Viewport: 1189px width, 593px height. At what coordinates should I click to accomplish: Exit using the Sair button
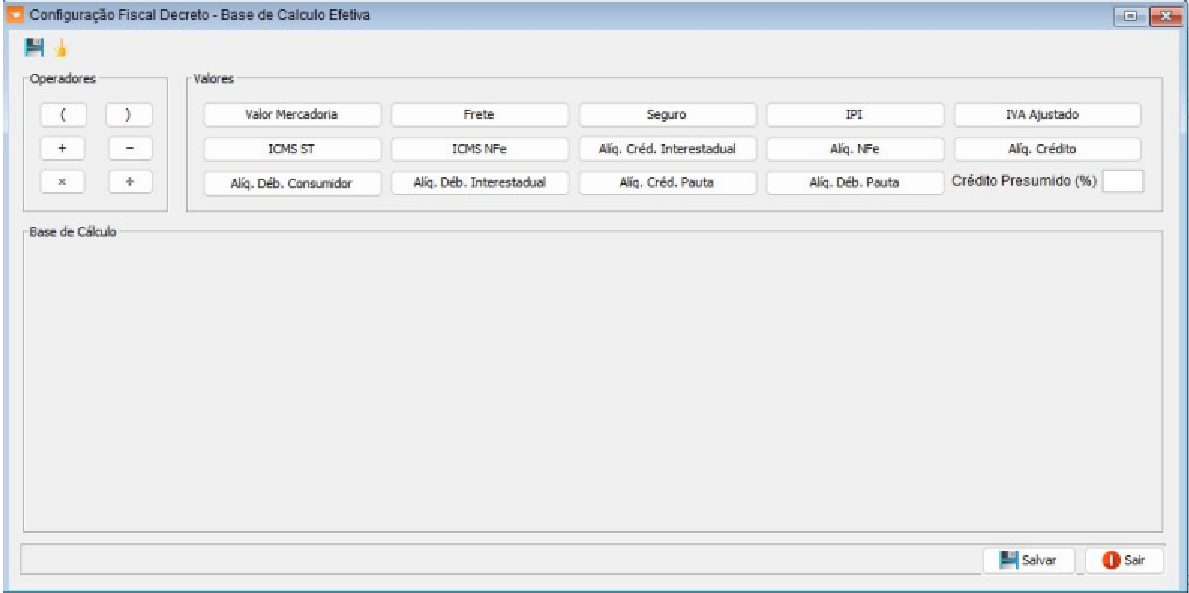tap(1125, 561)
